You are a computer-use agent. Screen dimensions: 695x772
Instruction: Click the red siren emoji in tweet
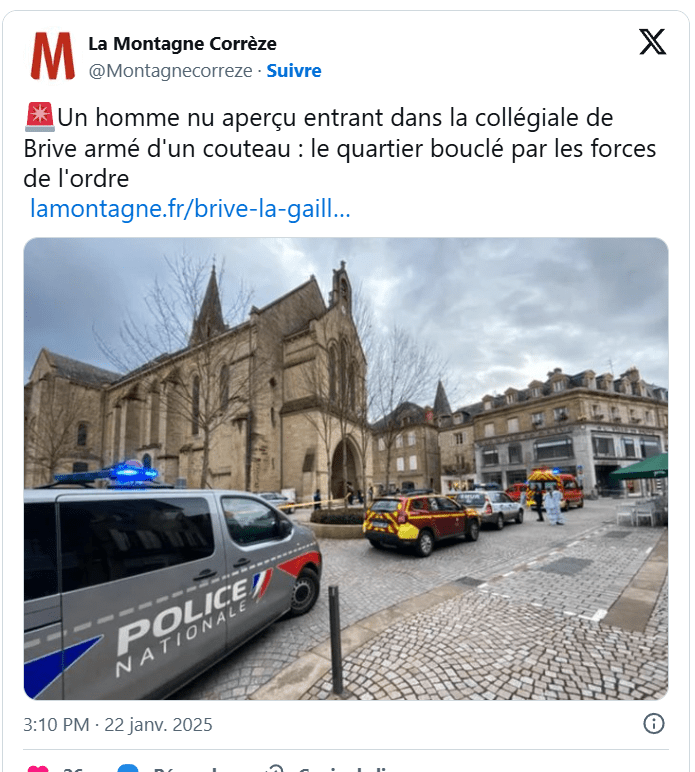[x=39, y=117]
